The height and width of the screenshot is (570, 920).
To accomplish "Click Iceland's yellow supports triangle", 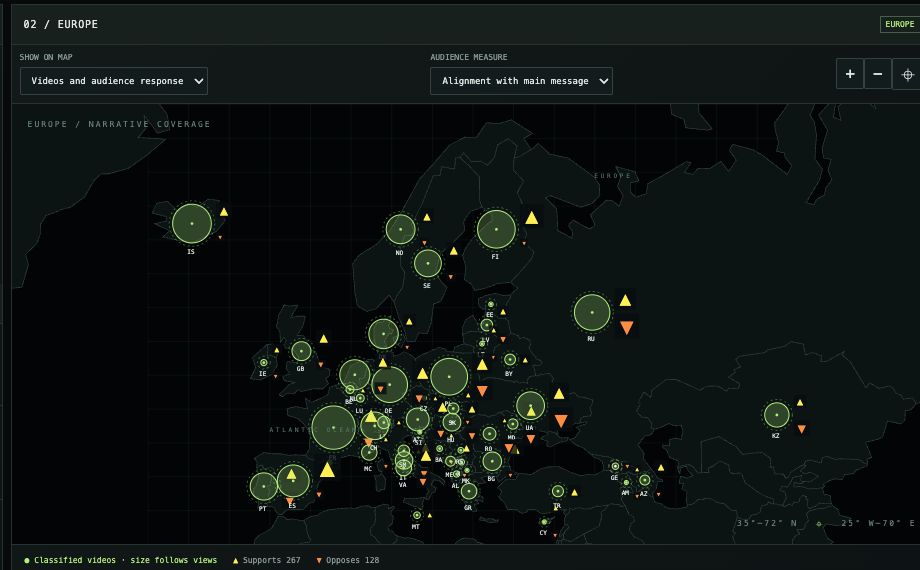I will (x=224, y=212).
